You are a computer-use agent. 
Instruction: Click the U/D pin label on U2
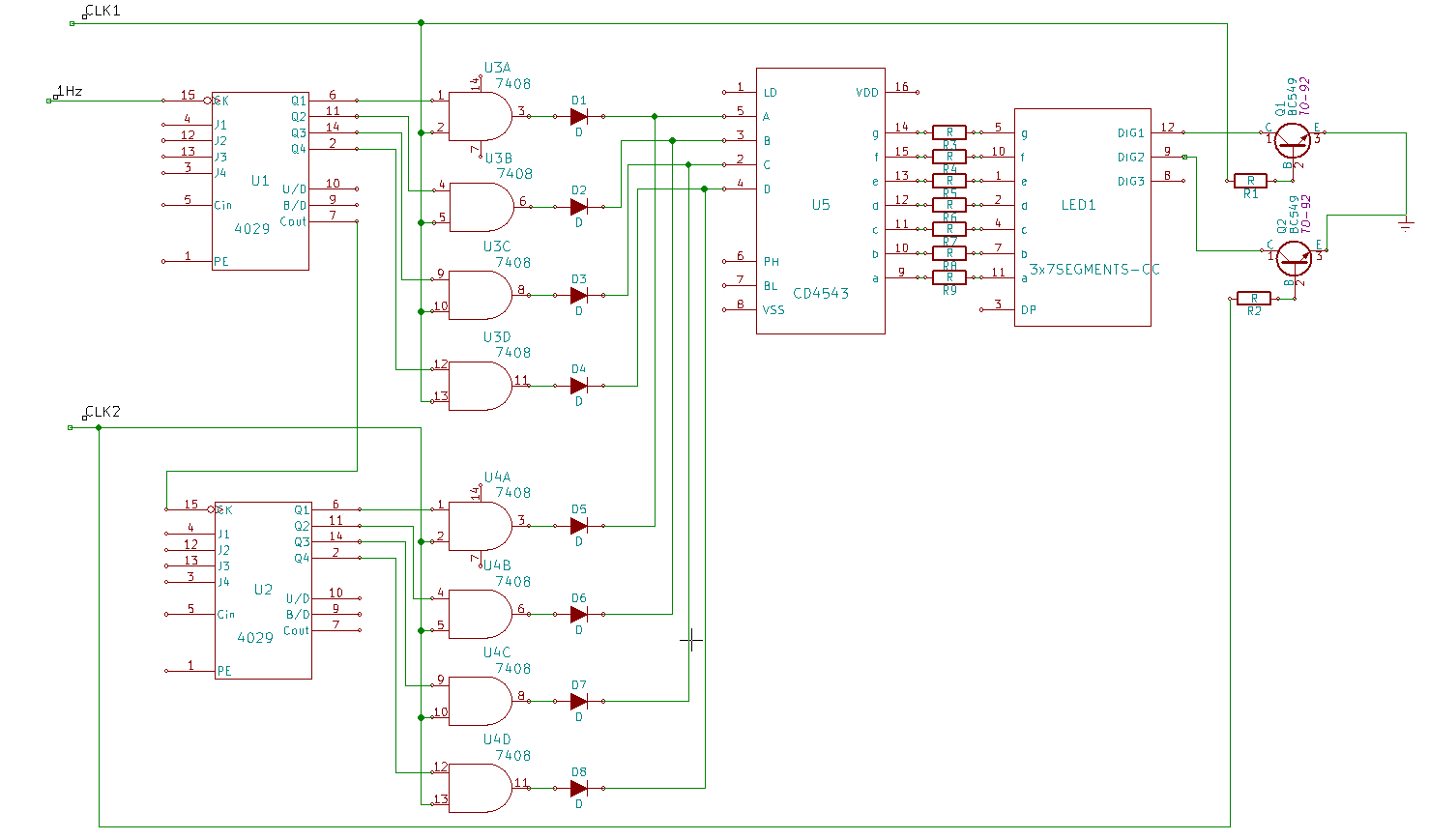coord(298,598)
